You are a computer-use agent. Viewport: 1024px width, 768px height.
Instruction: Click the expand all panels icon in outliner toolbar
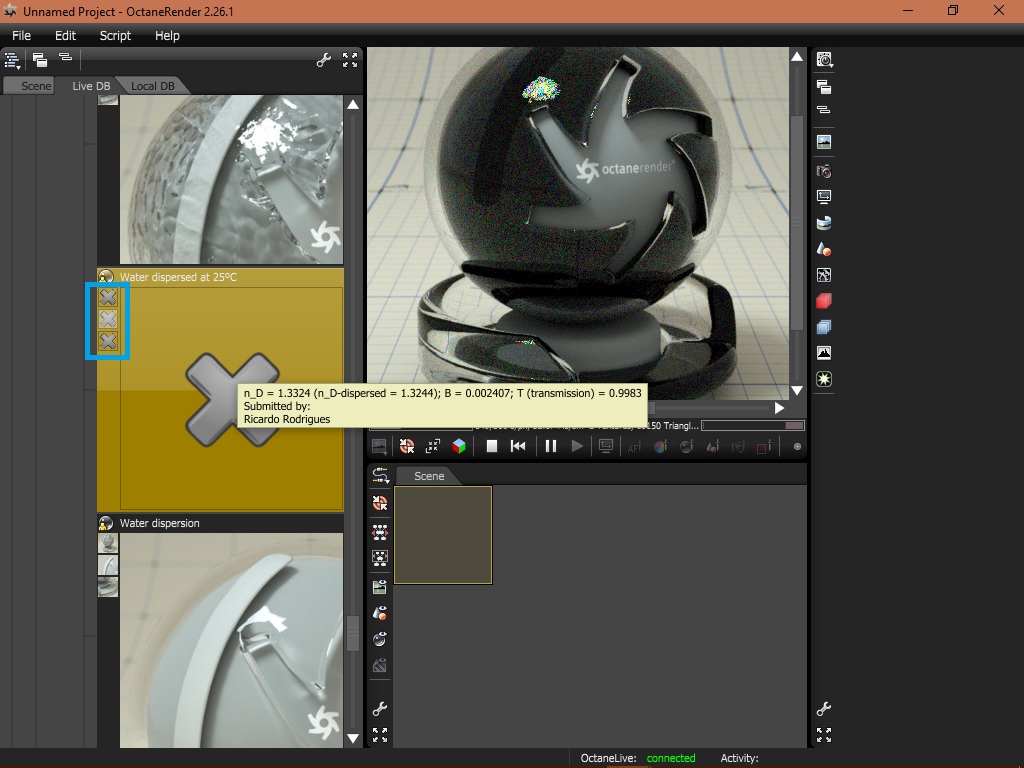pos(40,60)
